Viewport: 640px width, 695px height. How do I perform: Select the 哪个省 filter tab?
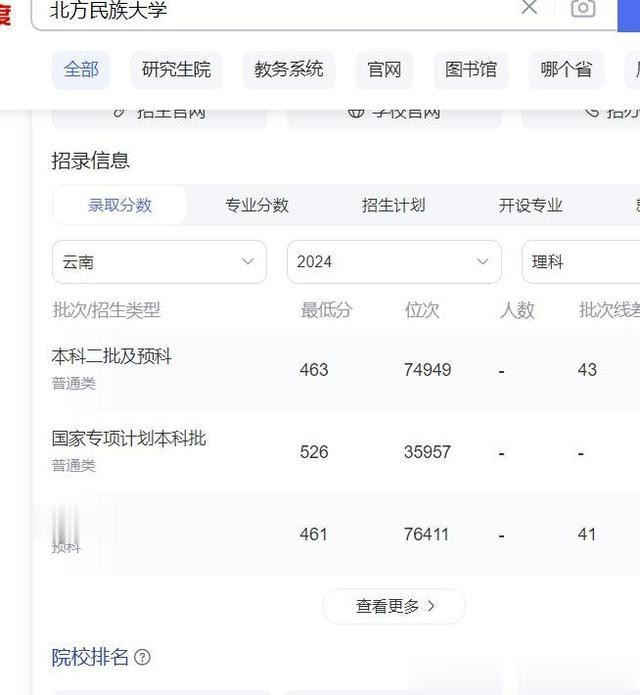tap(566, 70)
